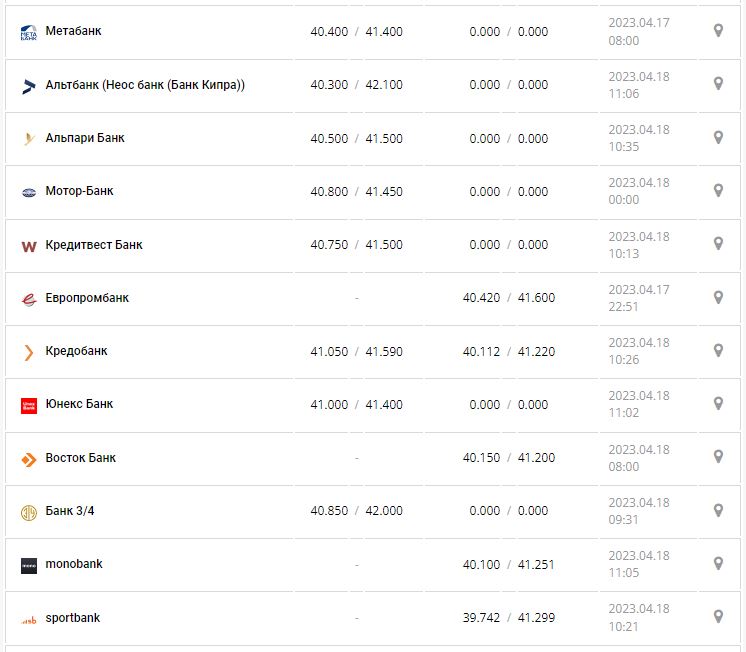Click the map pin icon for Метабанк

[718, 31]
